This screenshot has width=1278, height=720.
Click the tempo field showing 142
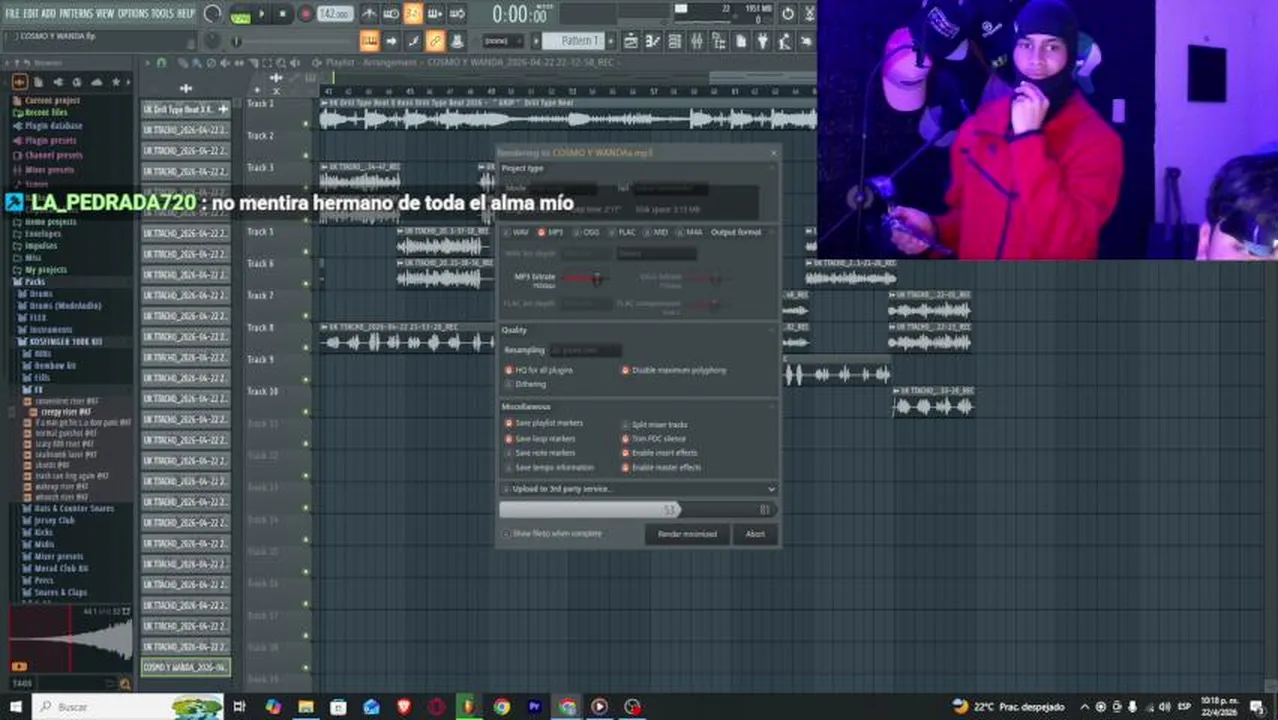click(334, 14)
